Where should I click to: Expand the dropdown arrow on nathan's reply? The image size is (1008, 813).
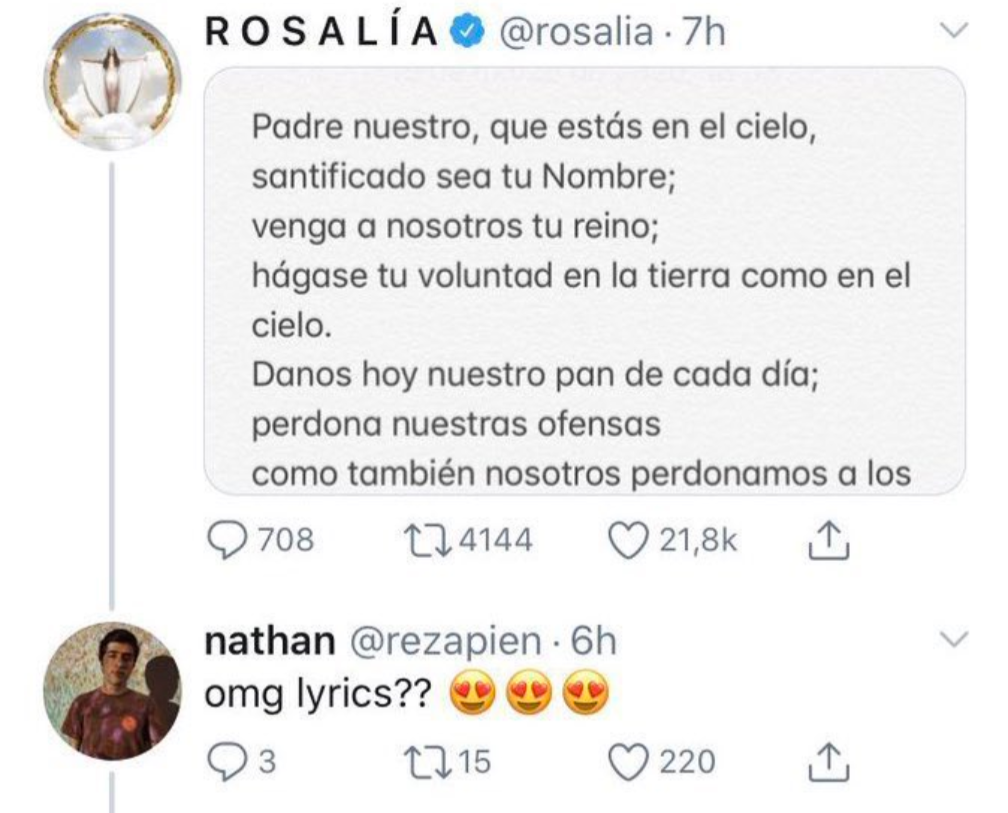click(955, 640)
